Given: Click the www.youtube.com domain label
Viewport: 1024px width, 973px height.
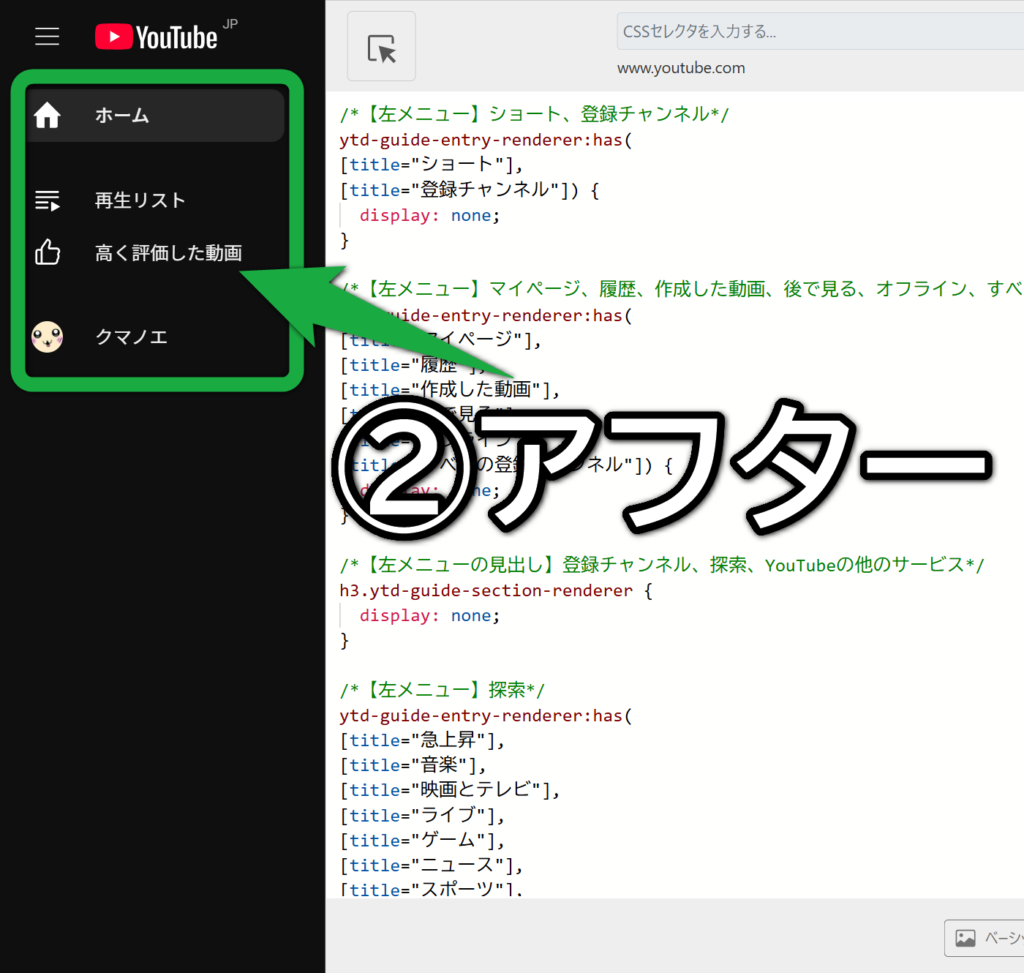Looking at the screenshot, I should pos(681,68).
